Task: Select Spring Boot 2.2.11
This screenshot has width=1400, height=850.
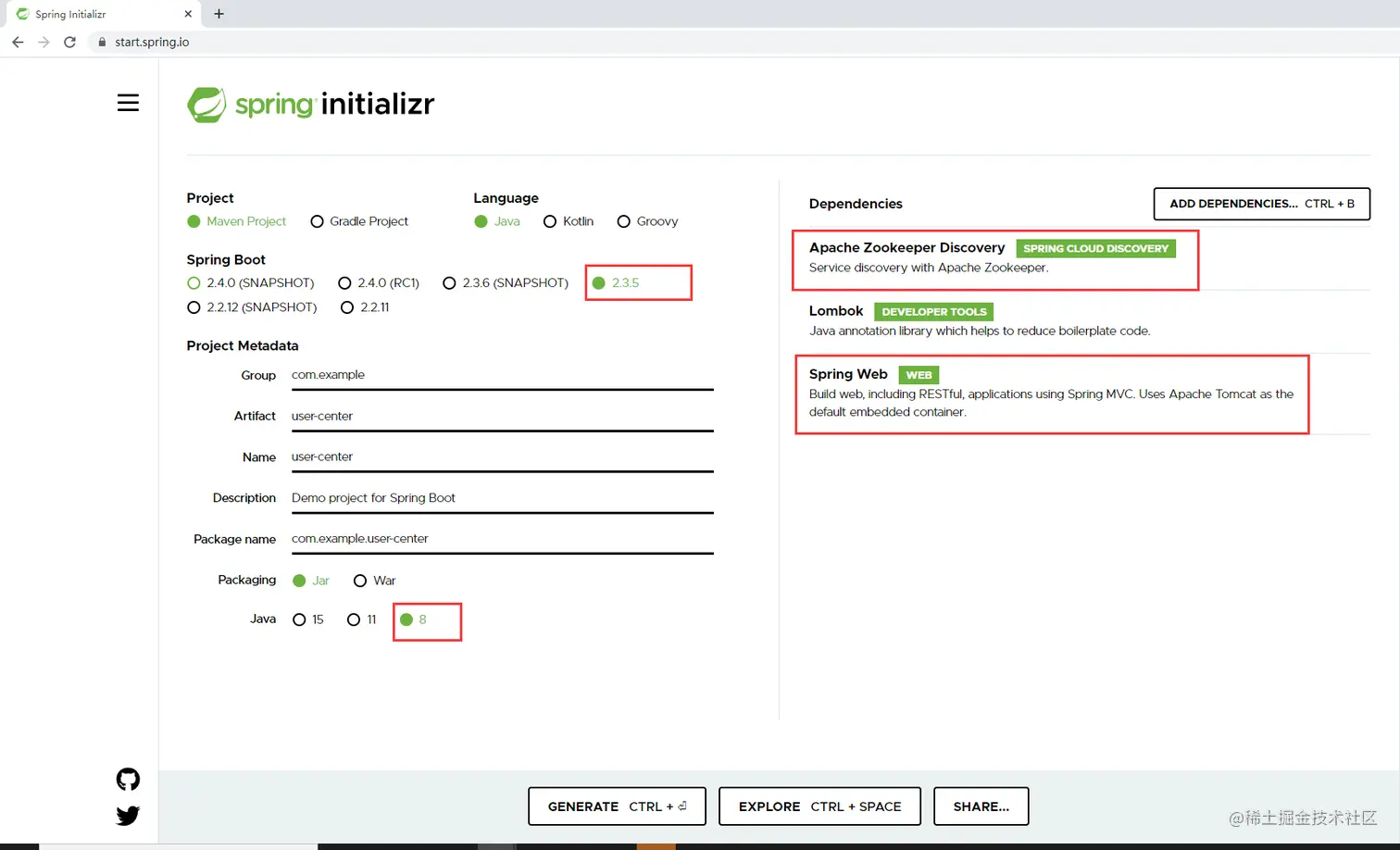Action: tap(365, 307)
